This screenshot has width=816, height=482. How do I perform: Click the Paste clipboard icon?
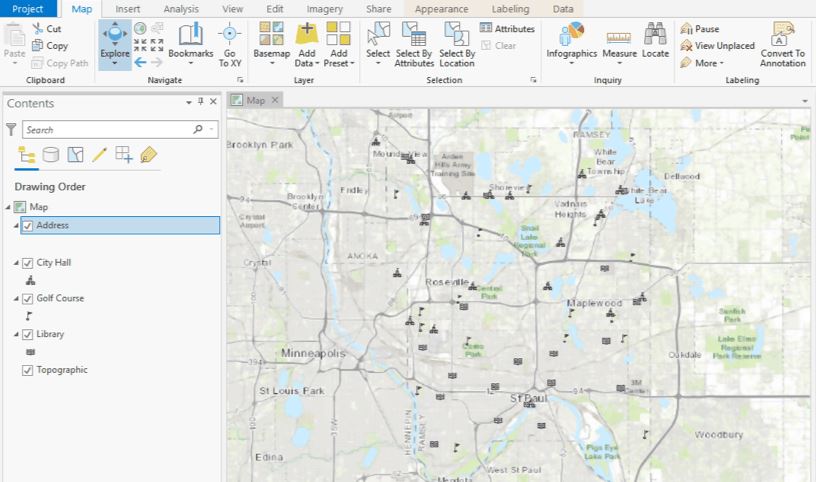click(x=14, y=36)
